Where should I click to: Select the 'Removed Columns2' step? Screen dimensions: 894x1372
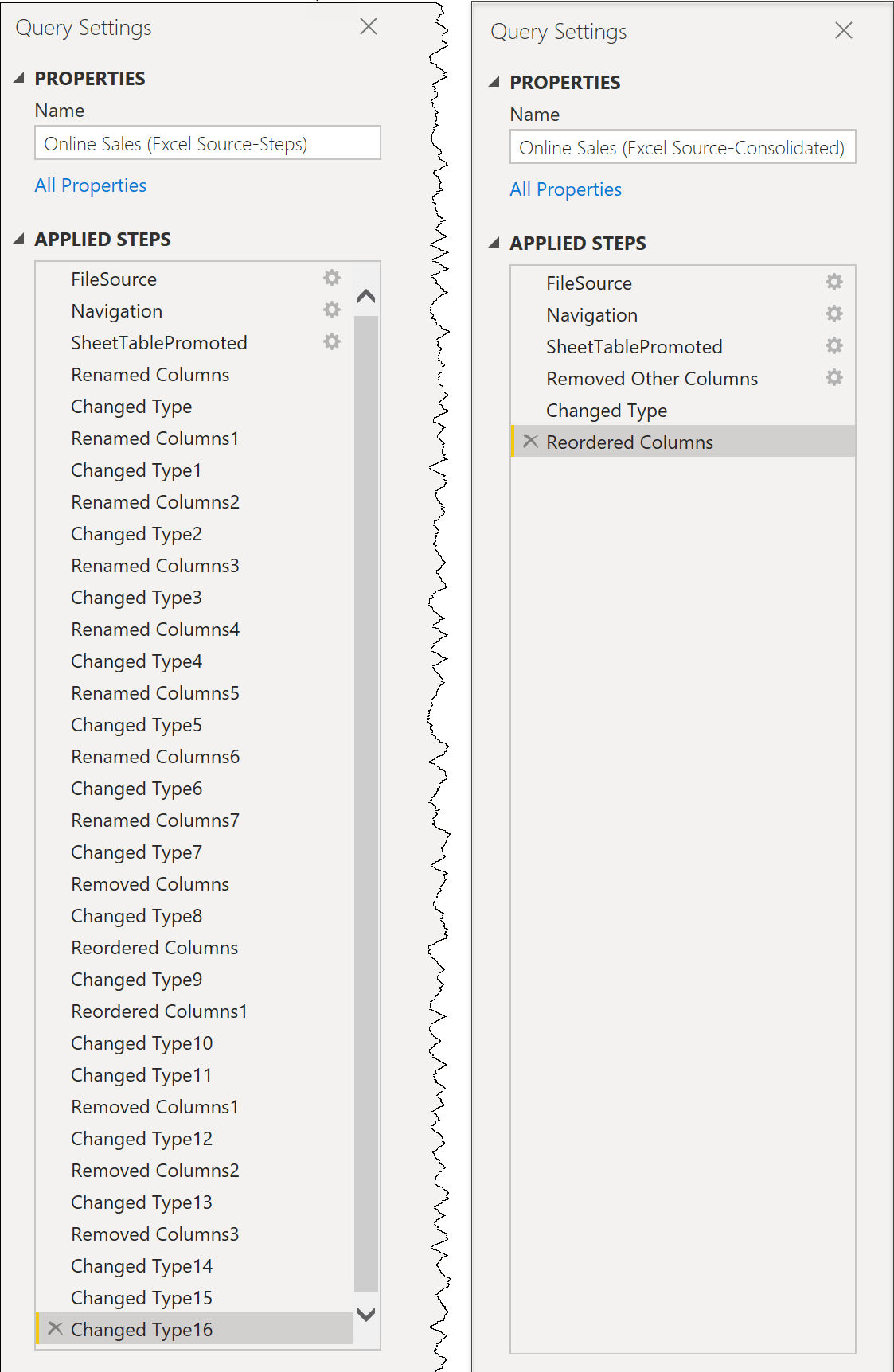pyautogui.click(x=193, y=1171)
